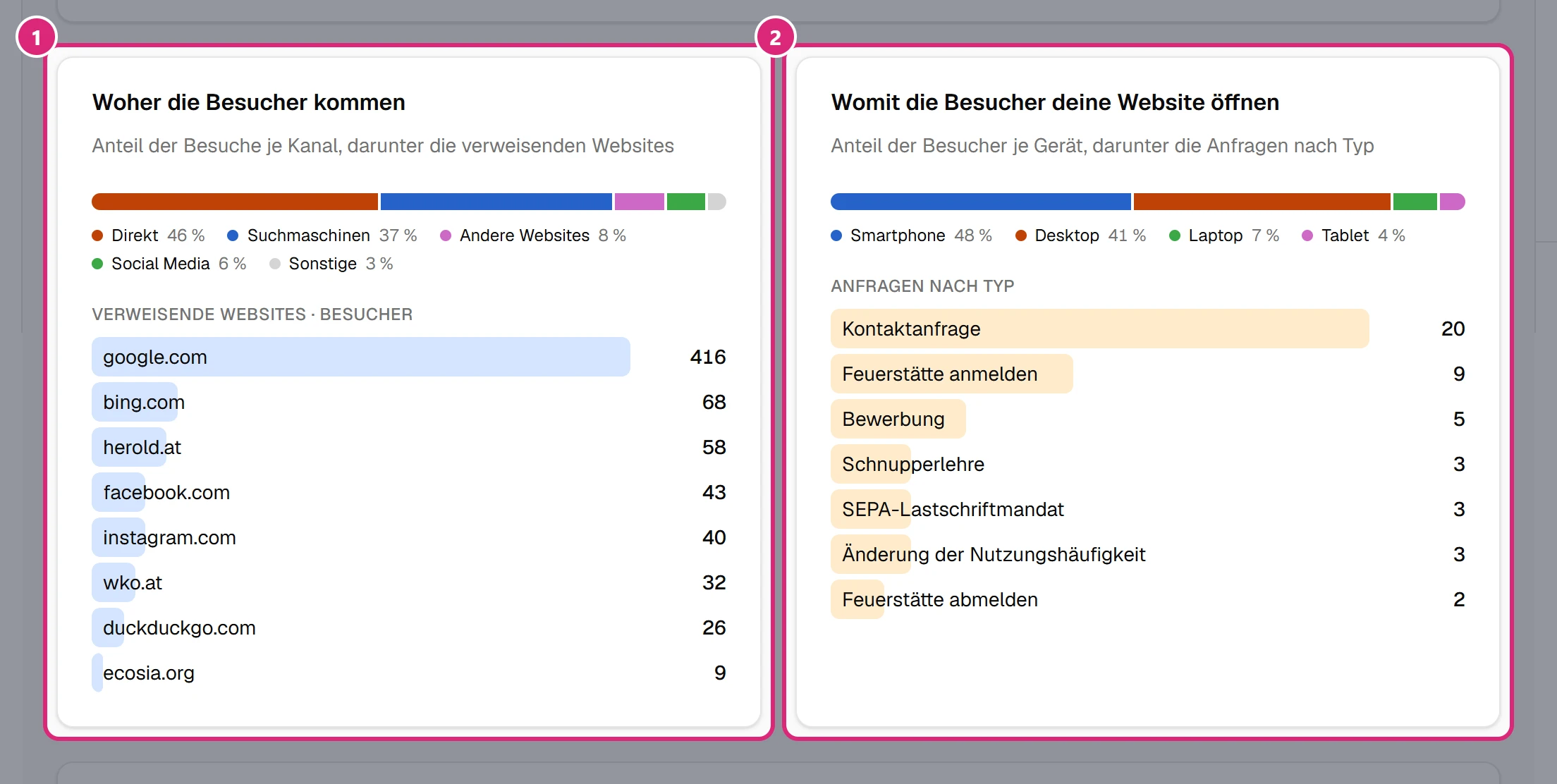Click the Social Media 6 % legend entry
The width and height of the screenshot is (1557, 784).
169,264
